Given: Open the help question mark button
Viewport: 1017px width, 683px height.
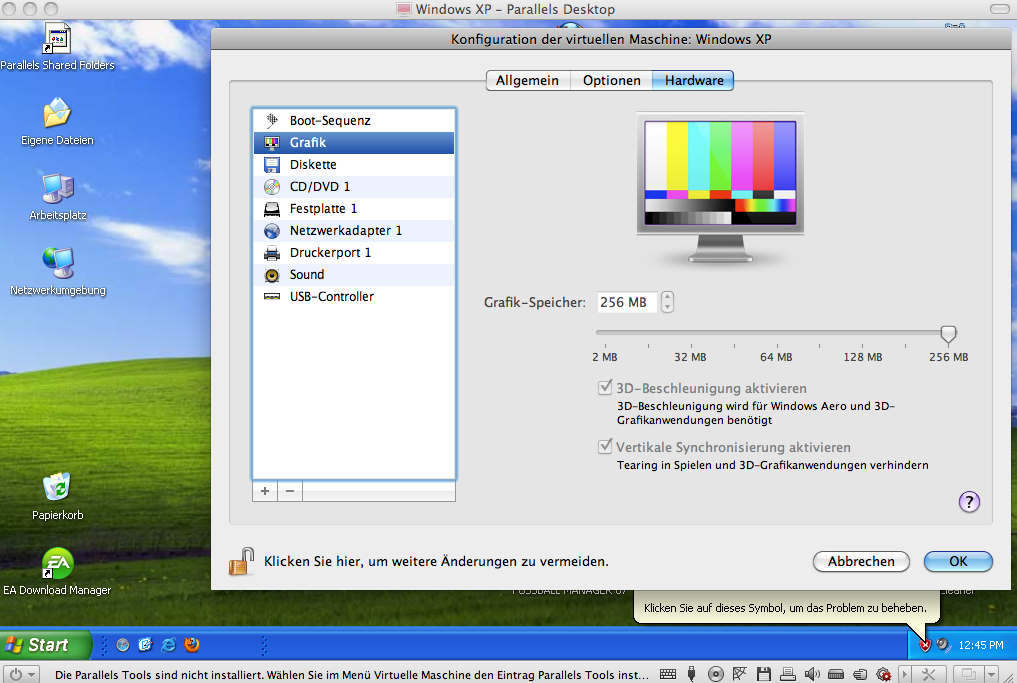Looking at the screenshot, I should pos(969,501).
